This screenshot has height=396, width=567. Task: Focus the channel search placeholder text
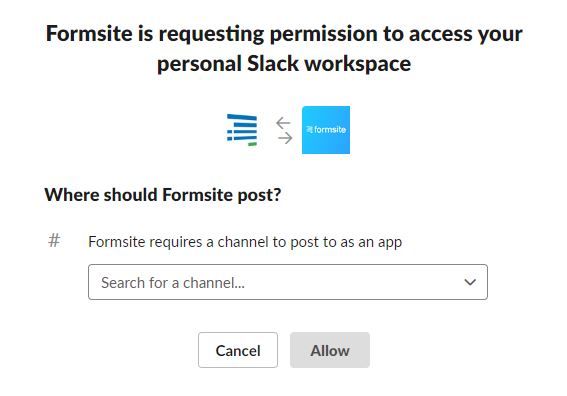point(173,283)
